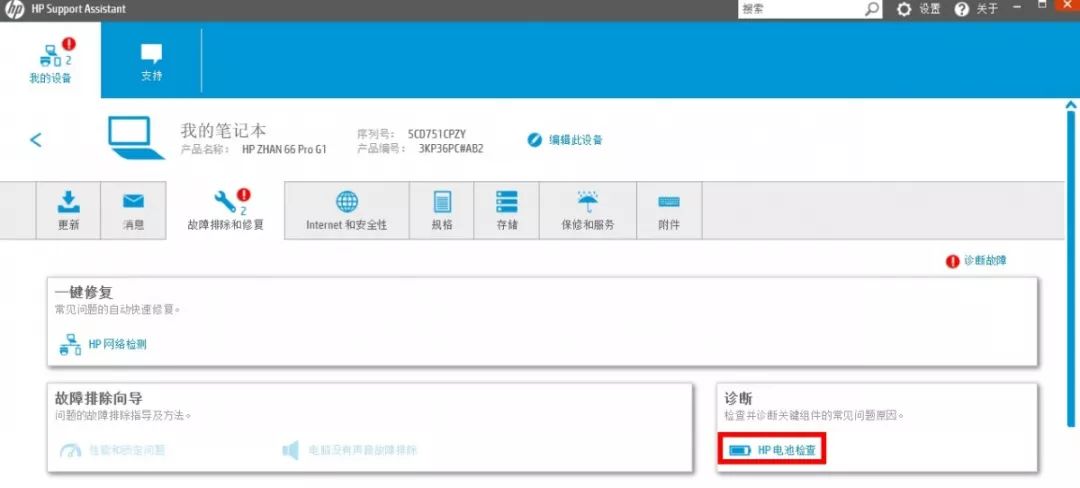Click the 设置 label in title bar
Image resolution: width=1080 pixels, height=488 pixels.
pyautogui.click(x=930, y=10)
